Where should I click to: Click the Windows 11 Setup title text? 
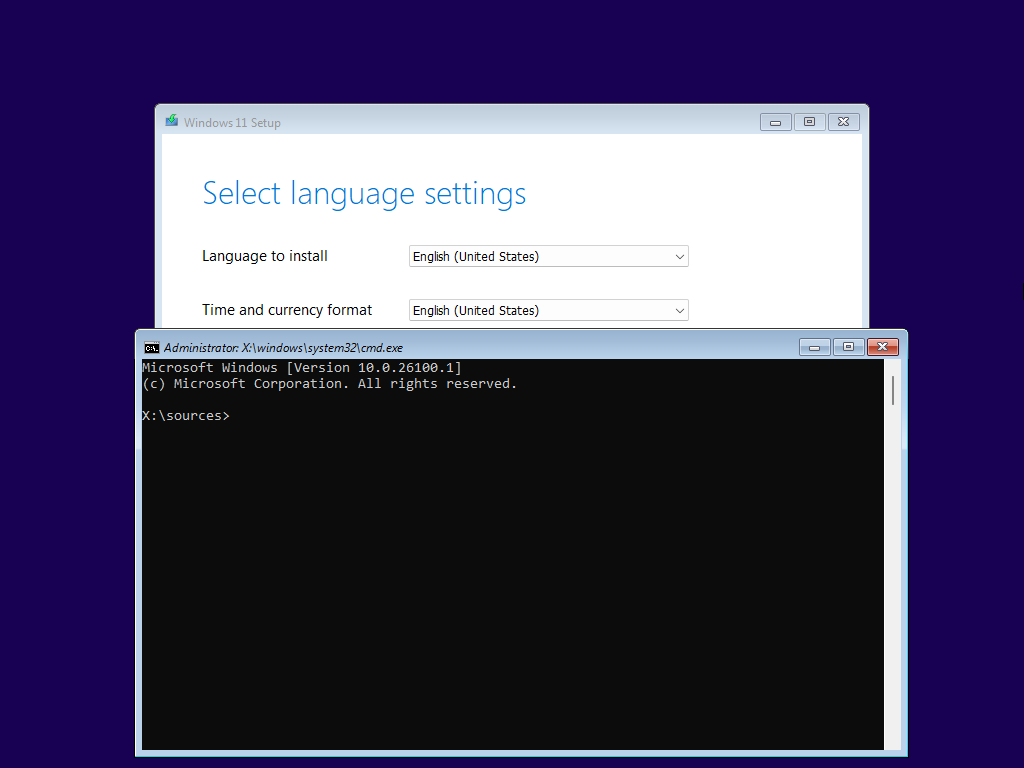(232, 123)
